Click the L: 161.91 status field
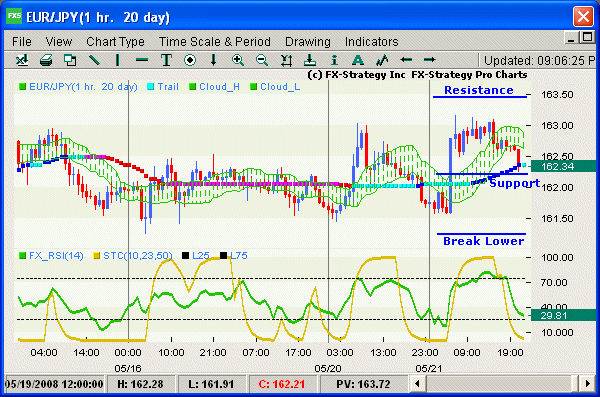The width and height of the screenshot is (600, 397). (x=211, y=384)
